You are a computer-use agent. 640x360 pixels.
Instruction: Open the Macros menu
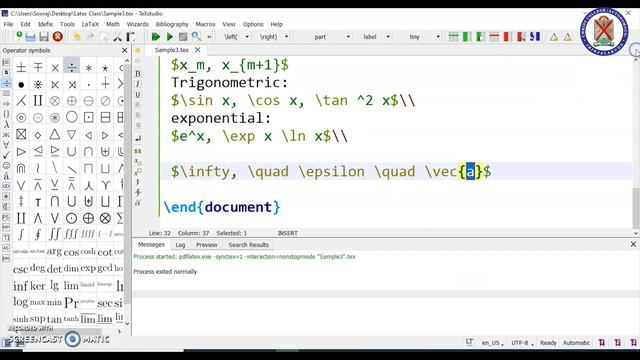coord(205,24)
